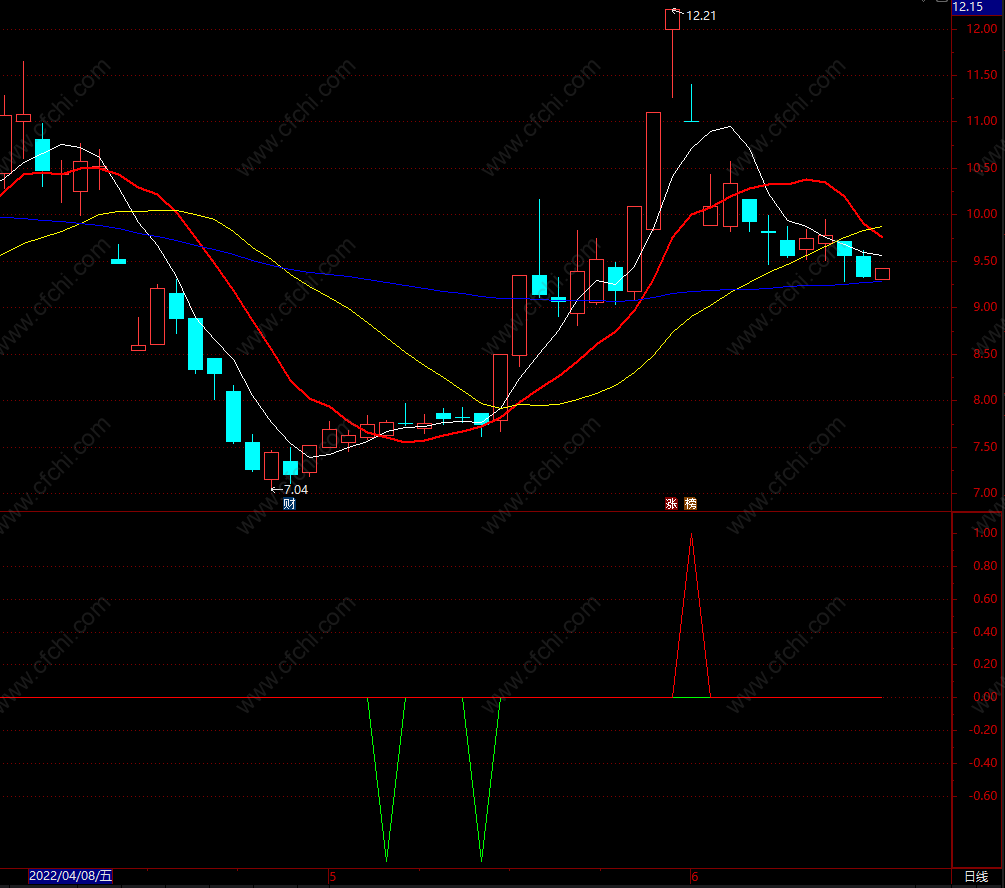Click the 12.15 current price tag
Viewport: 1005px width, 888px height.
(x=968, y=7)
